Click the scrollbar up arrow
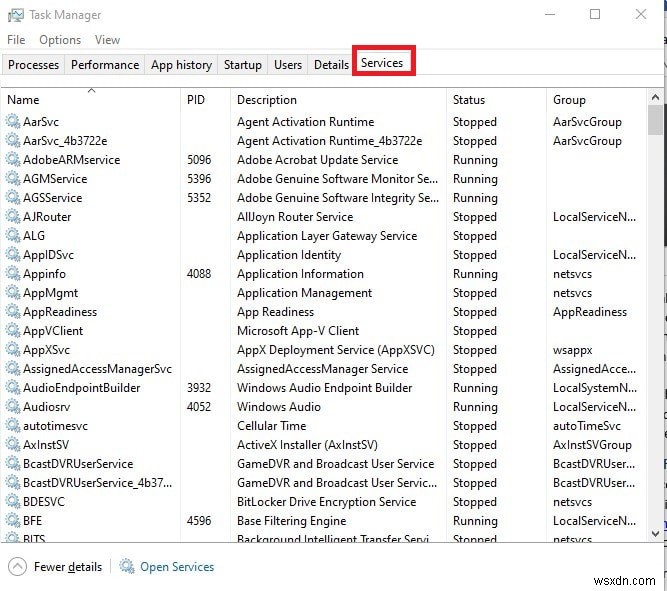The width and height of the screenshot is (667, 591). pyautogui.click(x=655, y=98)
